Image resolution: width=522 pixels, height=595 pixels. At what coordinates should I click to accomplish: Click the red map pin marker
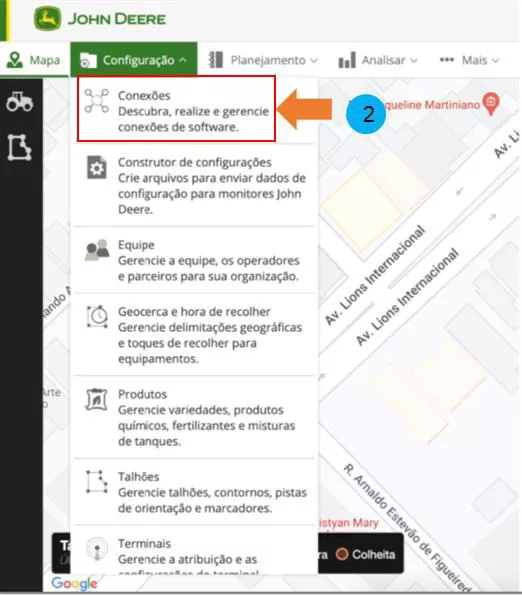pyautogui.click(x=491, y=104)
